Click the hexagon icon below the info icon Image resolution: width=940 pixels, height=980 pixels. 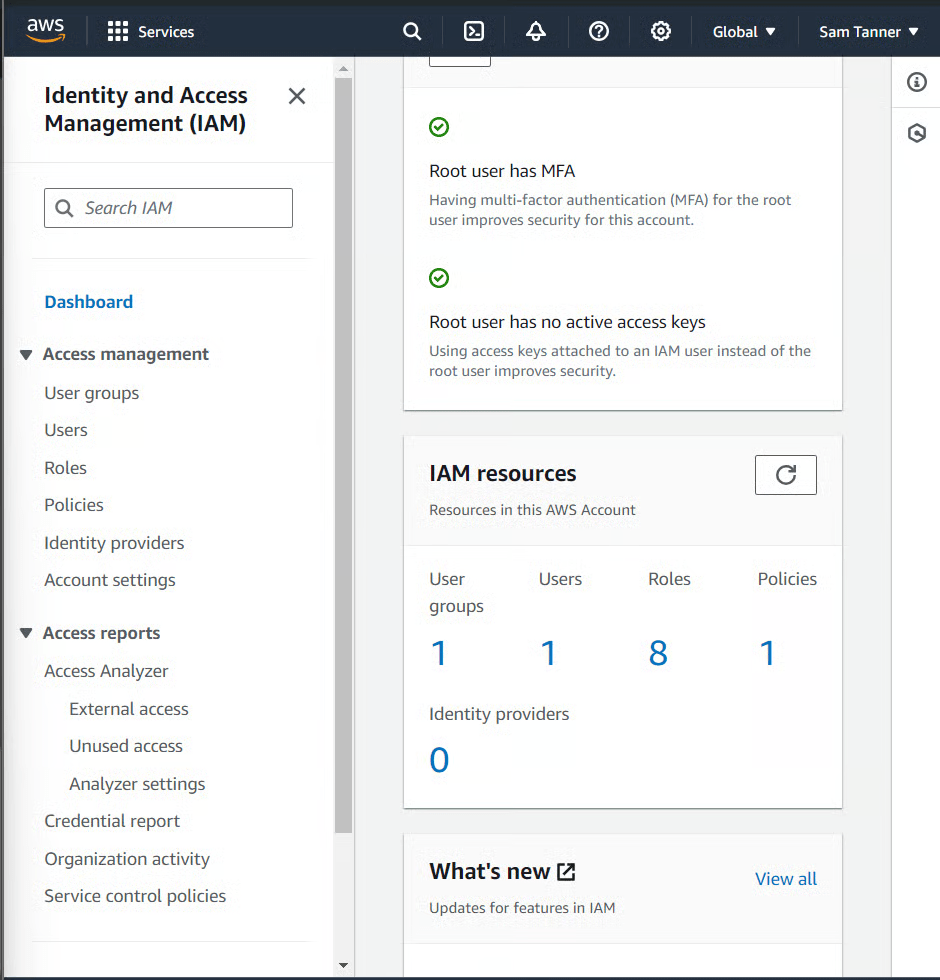click(x=916, y=133)
